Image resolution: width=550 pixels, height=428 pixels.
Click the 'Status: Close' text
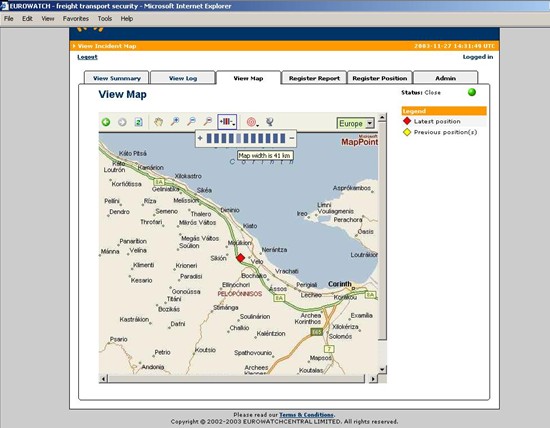point(421,93)
